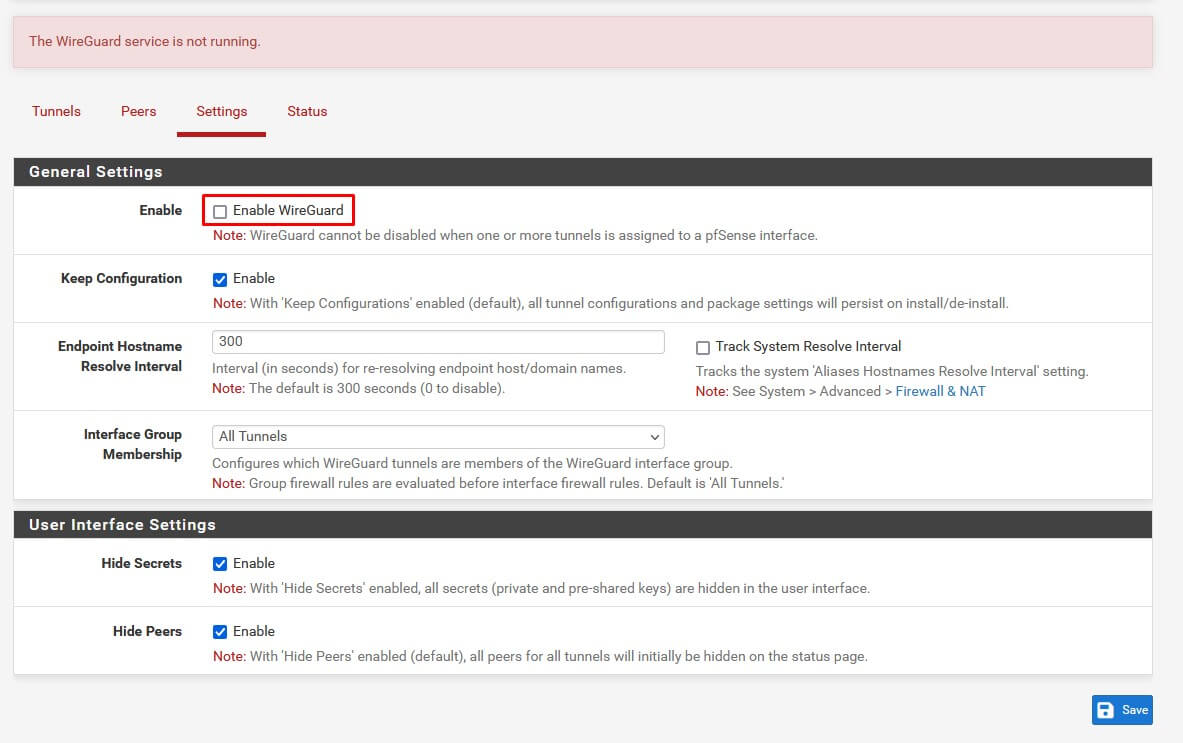The height and width of the screenshot is (743, 1183).
Task: Click the 'Interface Group Membership' label
Action: point(133,444)
